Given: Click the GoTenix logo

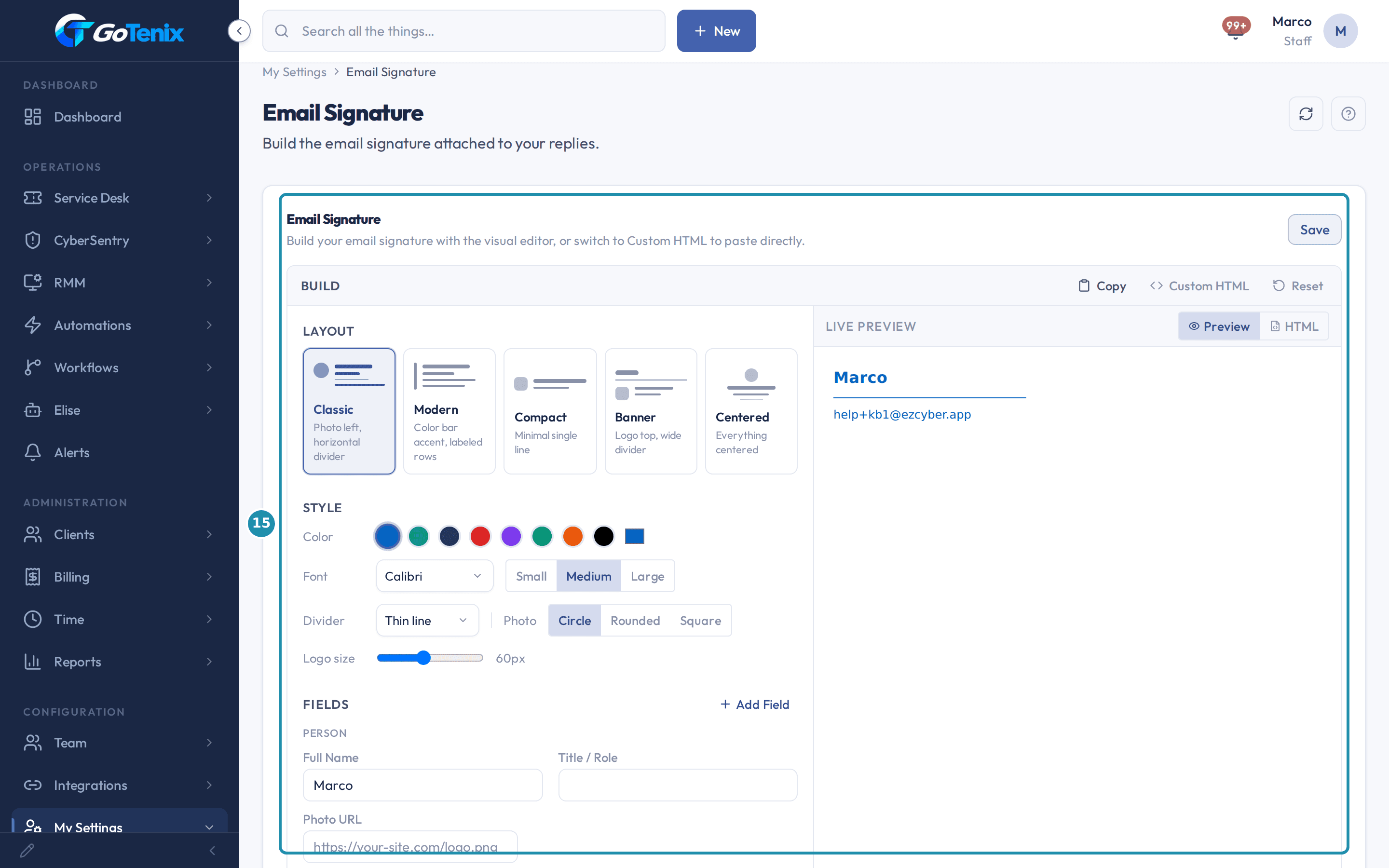Looking at the screenshot, I should 120,31.
